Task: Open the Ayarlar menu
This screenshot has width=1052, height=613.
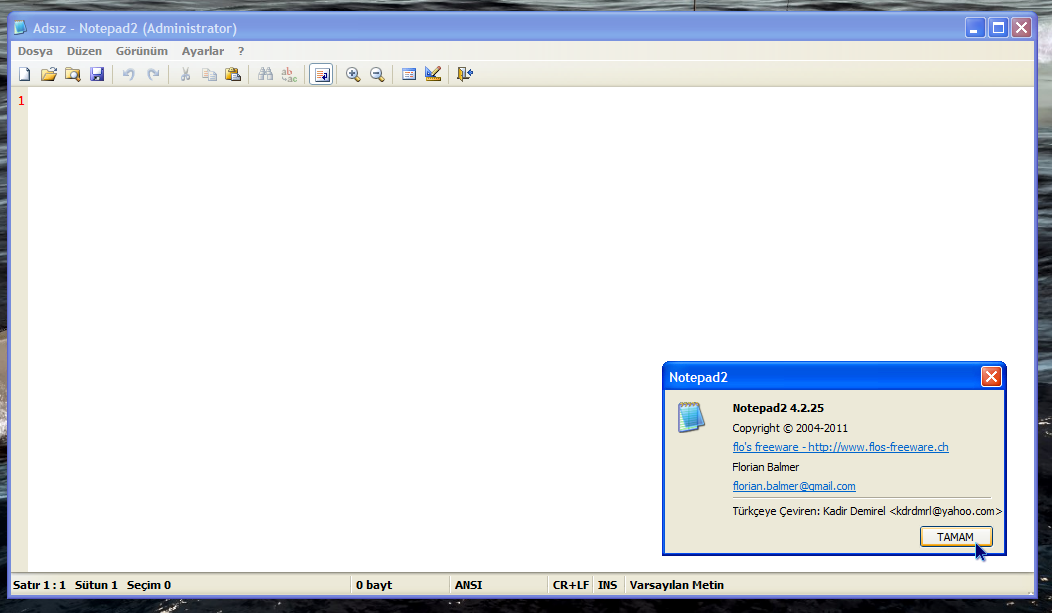Action: click(203, 51)
